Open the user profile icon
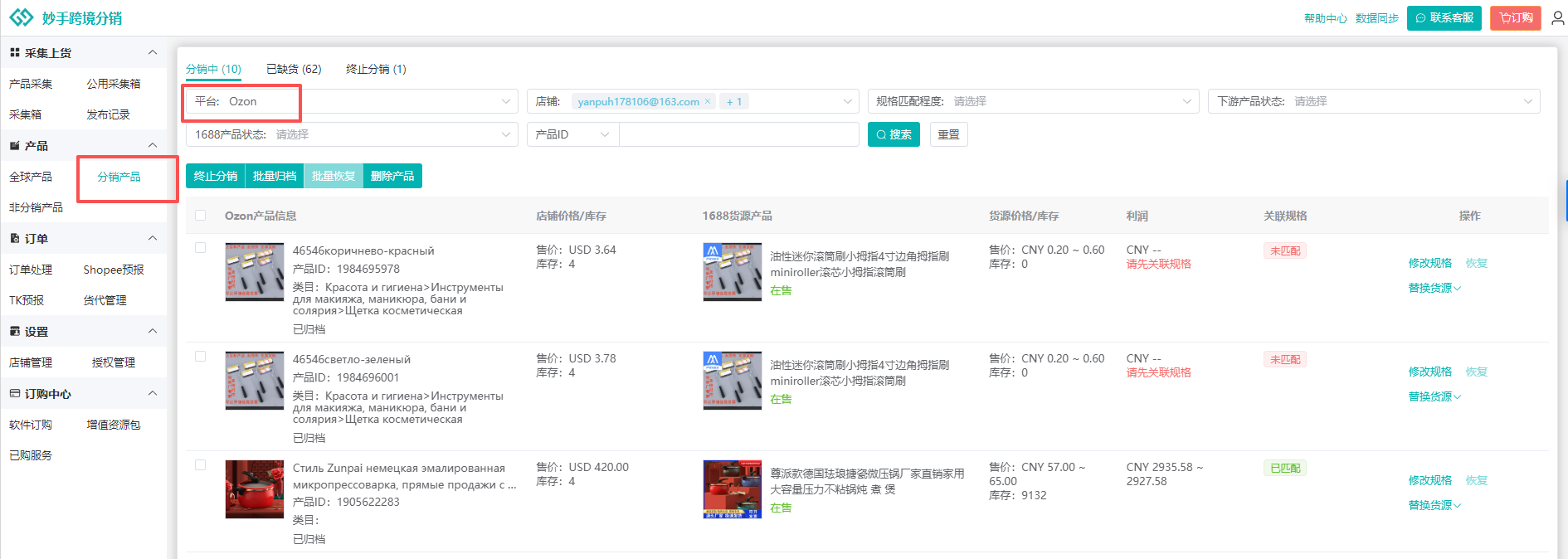 [1557, 18]
